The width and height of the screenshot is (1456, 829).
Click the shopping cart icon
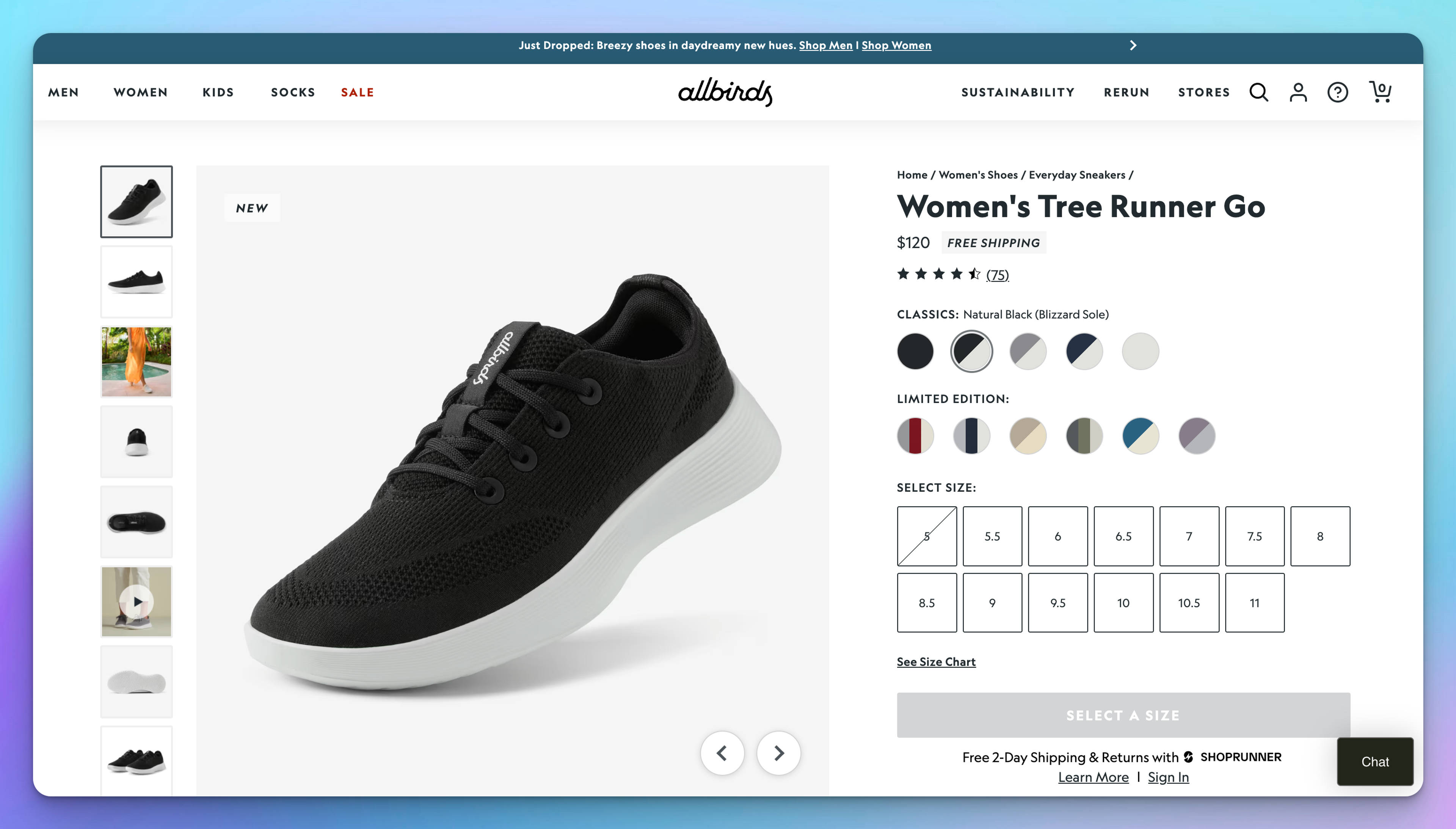1380,91
